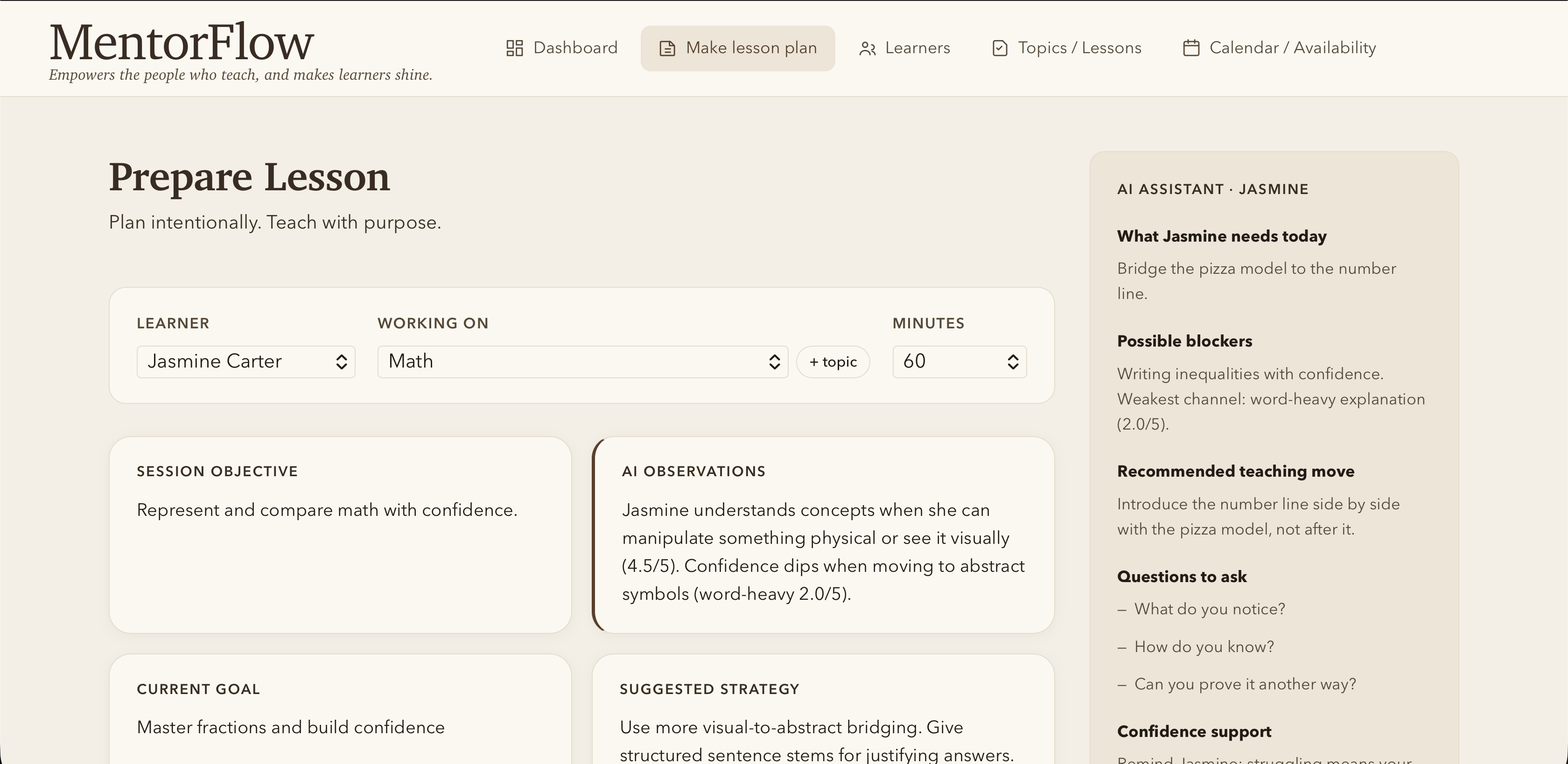1568x764 pixels.
Task: Open Topics / Lessons tab
Action: point(1066,48)
